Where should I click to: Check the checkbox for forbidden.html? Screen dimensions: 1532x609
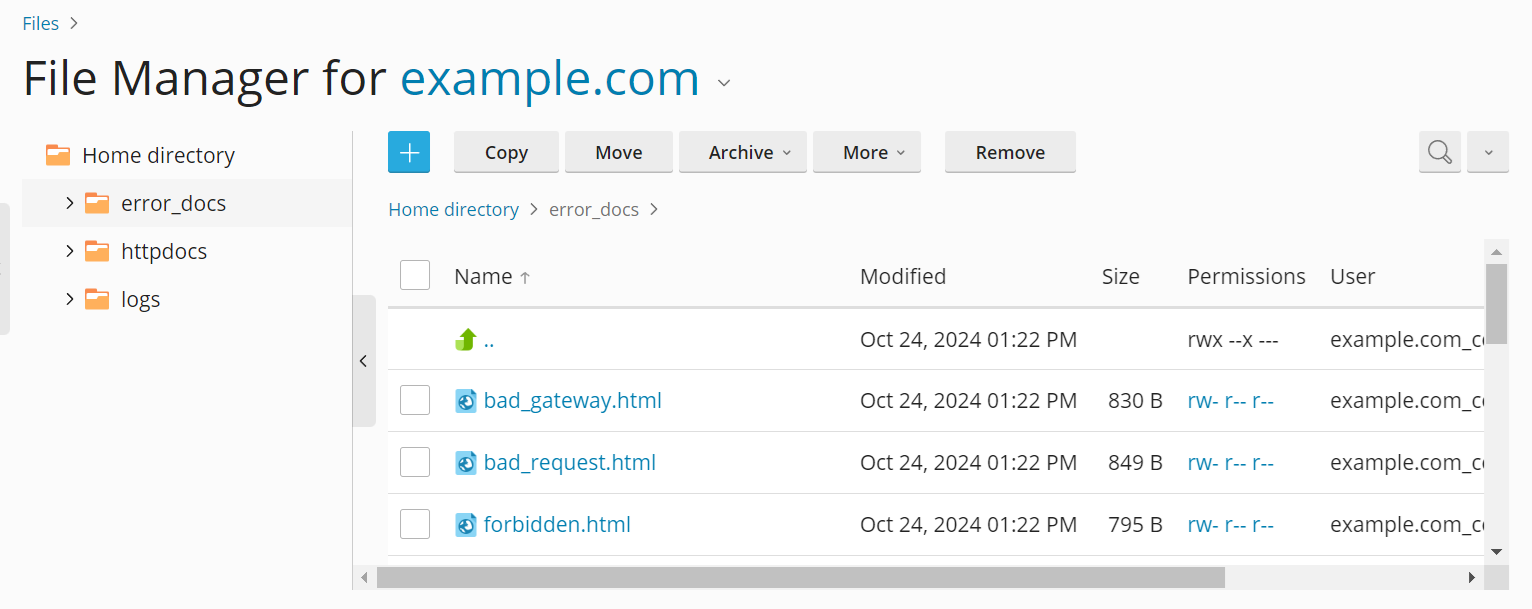click(x=414, y=523)
